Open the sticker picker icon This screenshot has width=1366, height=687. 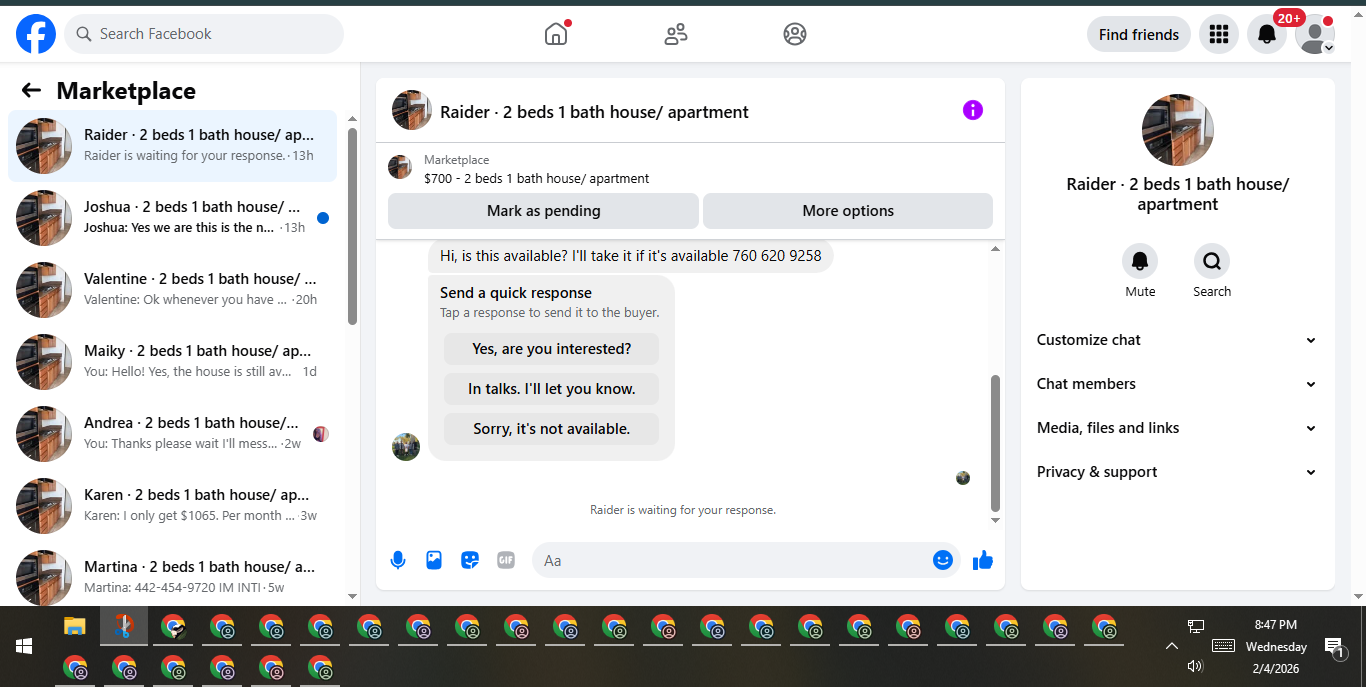coord(470,560)
